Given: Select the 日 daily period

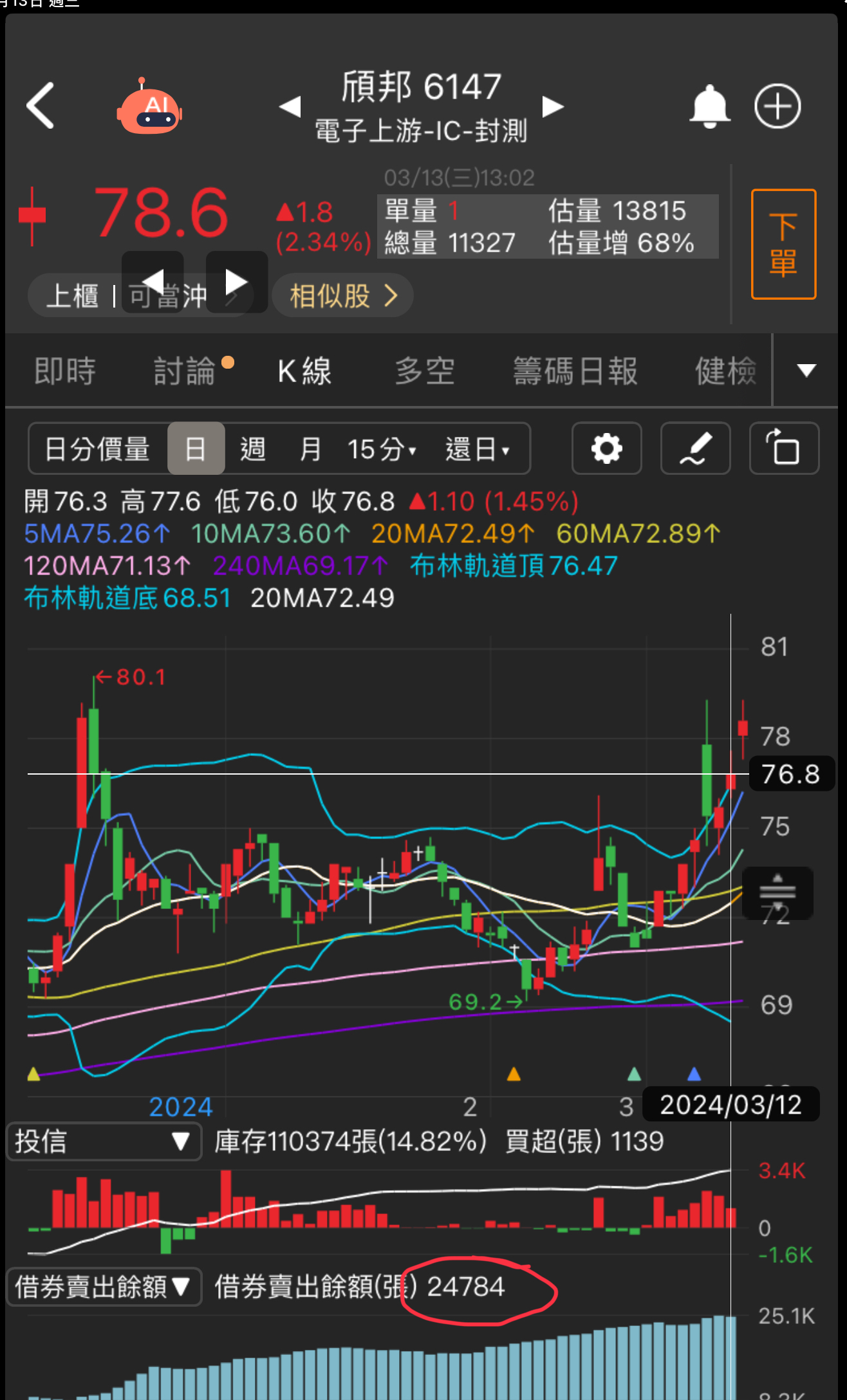Looking at the screenshot, I should 196,448.
